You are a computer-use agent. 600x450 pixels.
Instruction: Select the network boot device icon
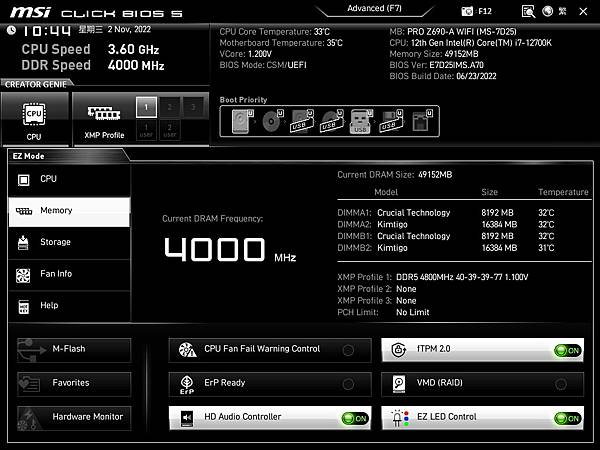coord(422,121)
